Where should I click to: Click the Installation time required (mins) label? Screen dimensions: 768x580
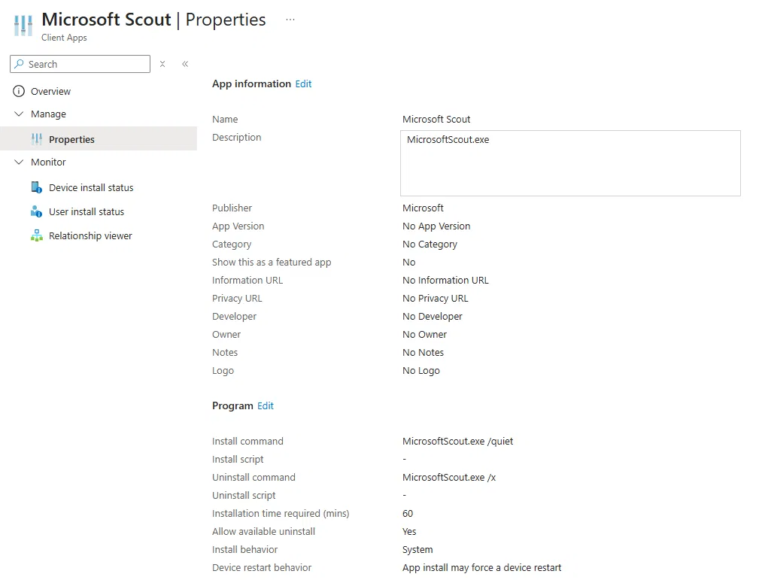pyautogui.click(x=280, y=513)
